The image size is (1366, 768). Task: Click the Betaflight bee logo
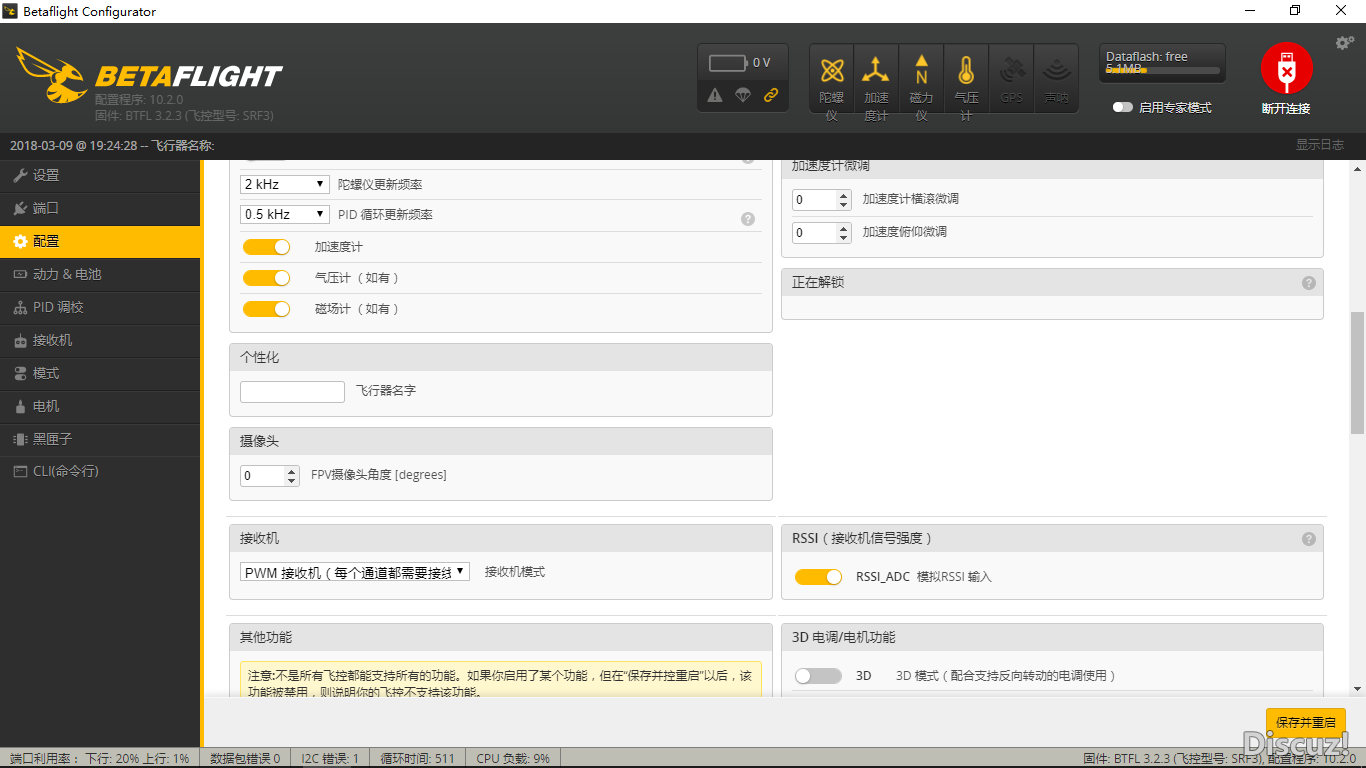pos(53,75)
